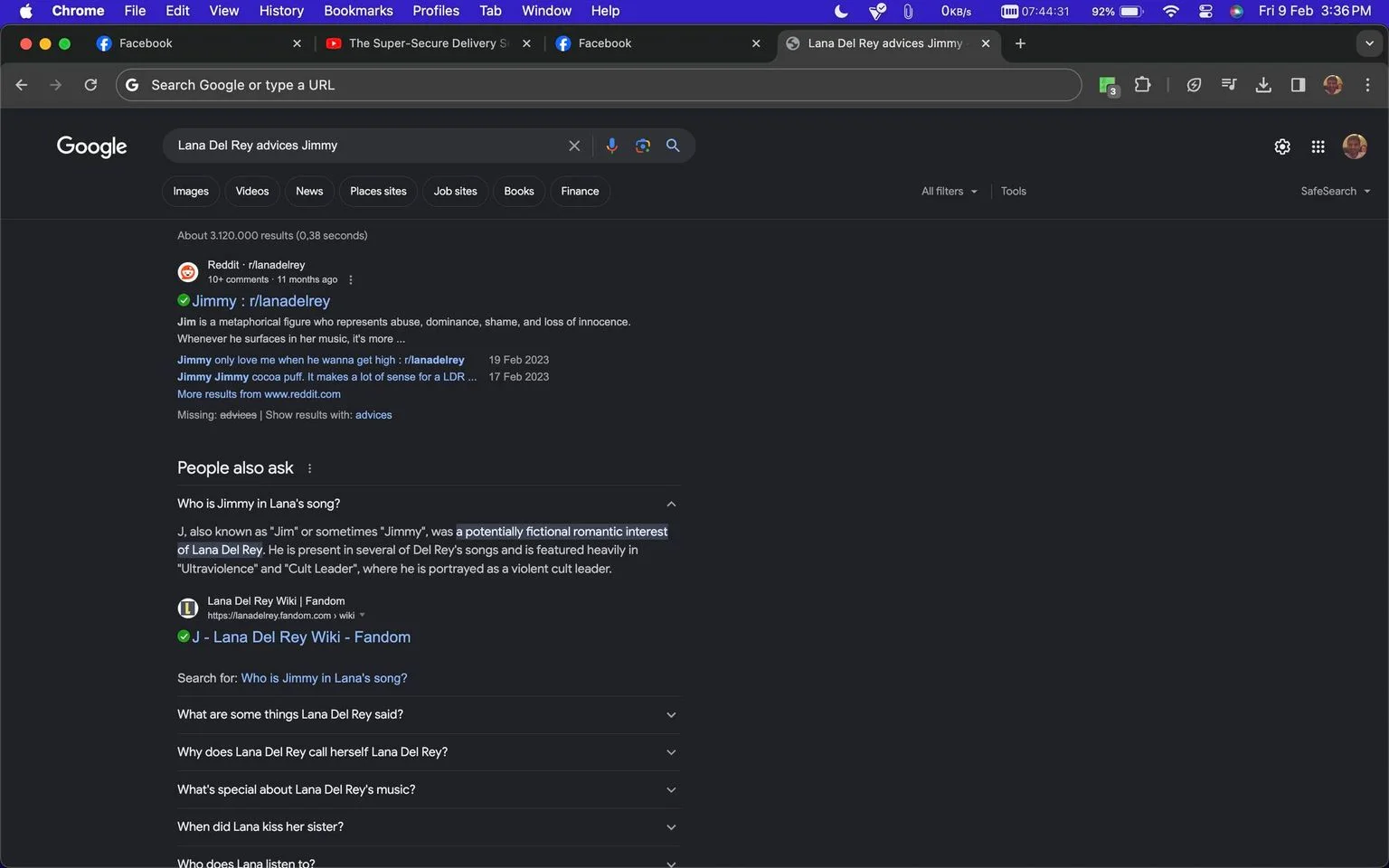Open the Bookmarks menu
The height and width of the screenshot is (868, 1389).
tap(358, 11)
